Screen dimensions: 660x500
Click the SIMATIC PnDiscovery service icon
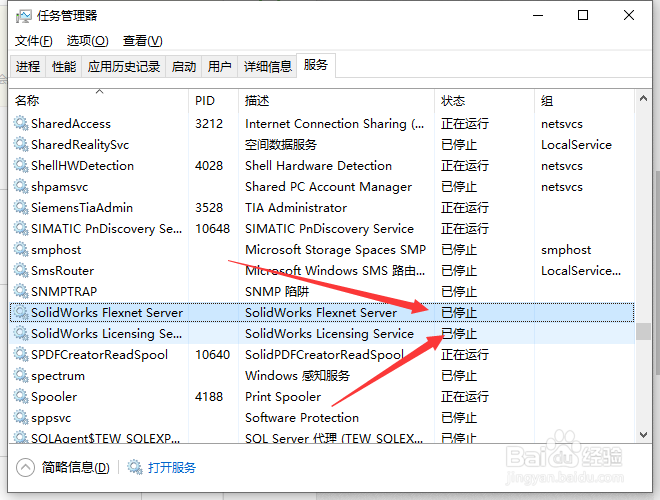coord(21,228)
